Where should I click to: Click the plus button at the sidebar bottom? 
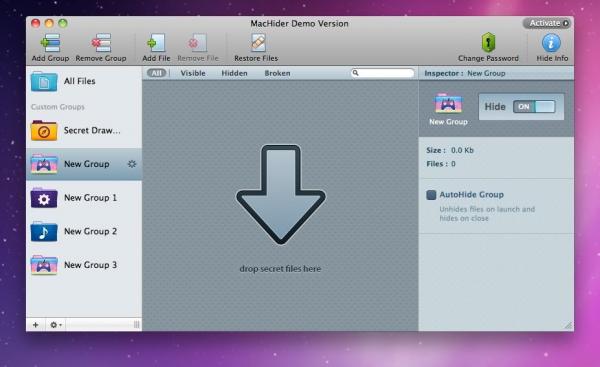tap(36, 325)
